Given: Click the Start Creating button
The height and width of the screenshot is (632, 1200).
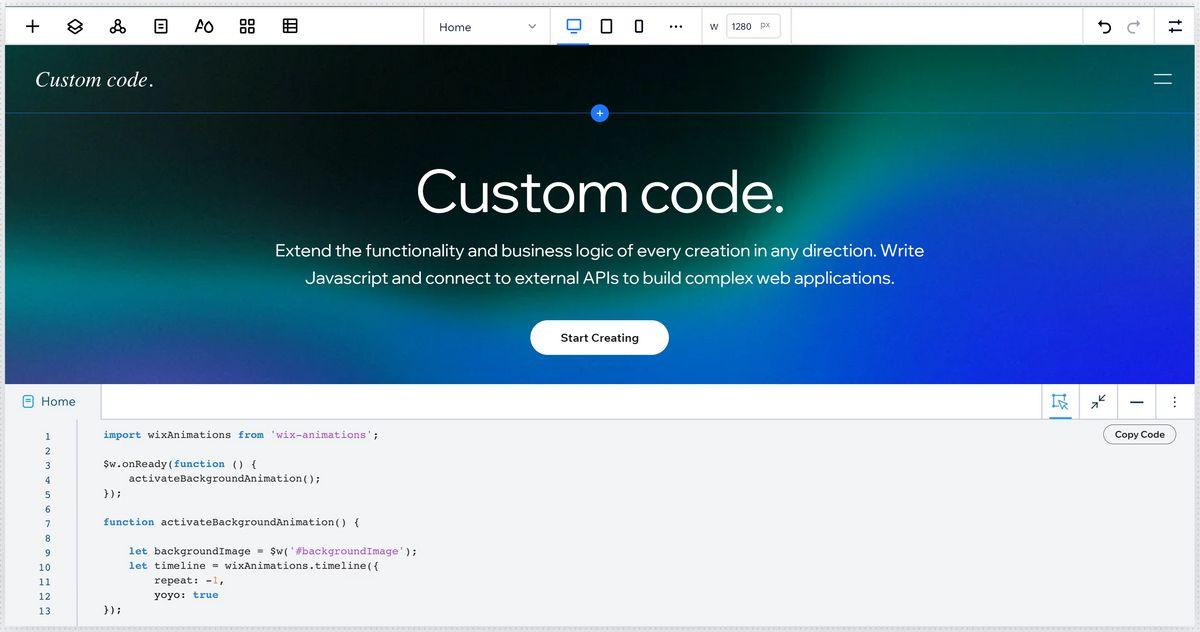Looking at the screenshot, I should pos(599,338).
